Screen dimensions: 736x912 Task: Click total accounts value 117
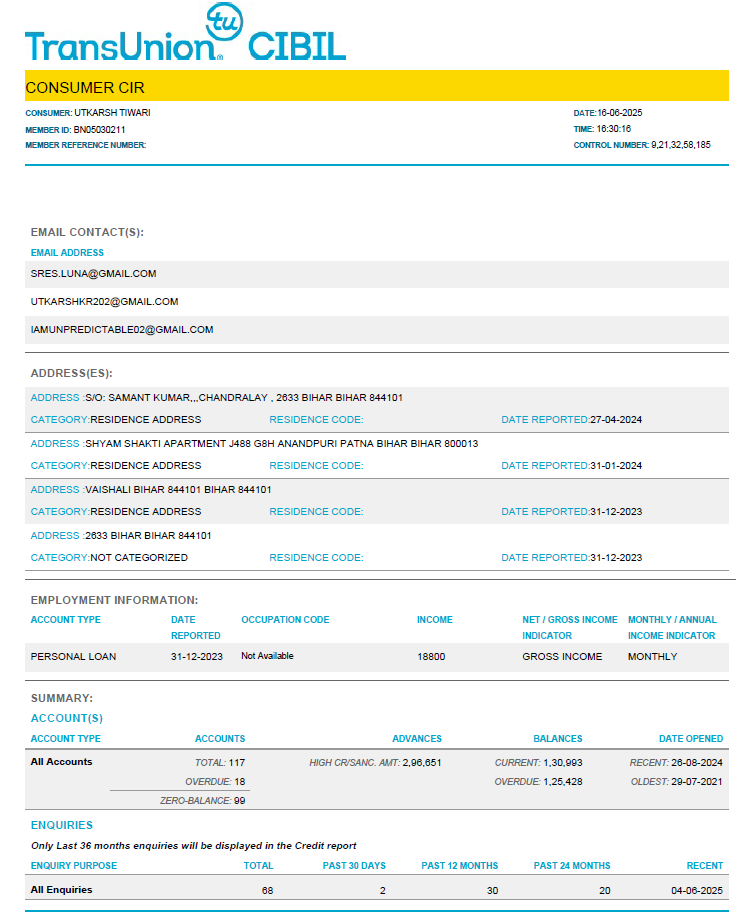[x=237, y=763]
